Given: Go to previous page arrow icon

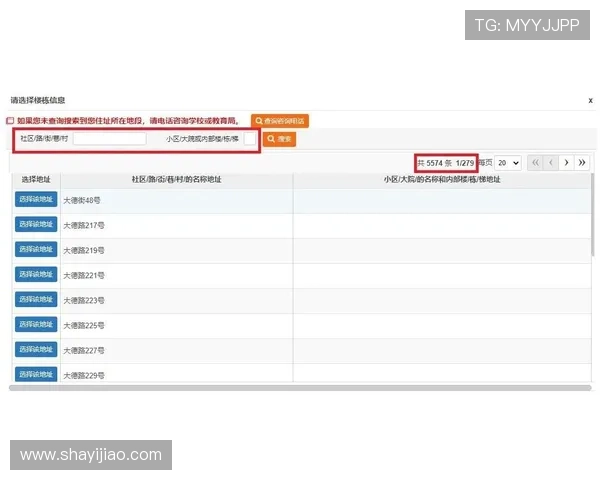Looking at the screenshot, I should pos(551,163).
